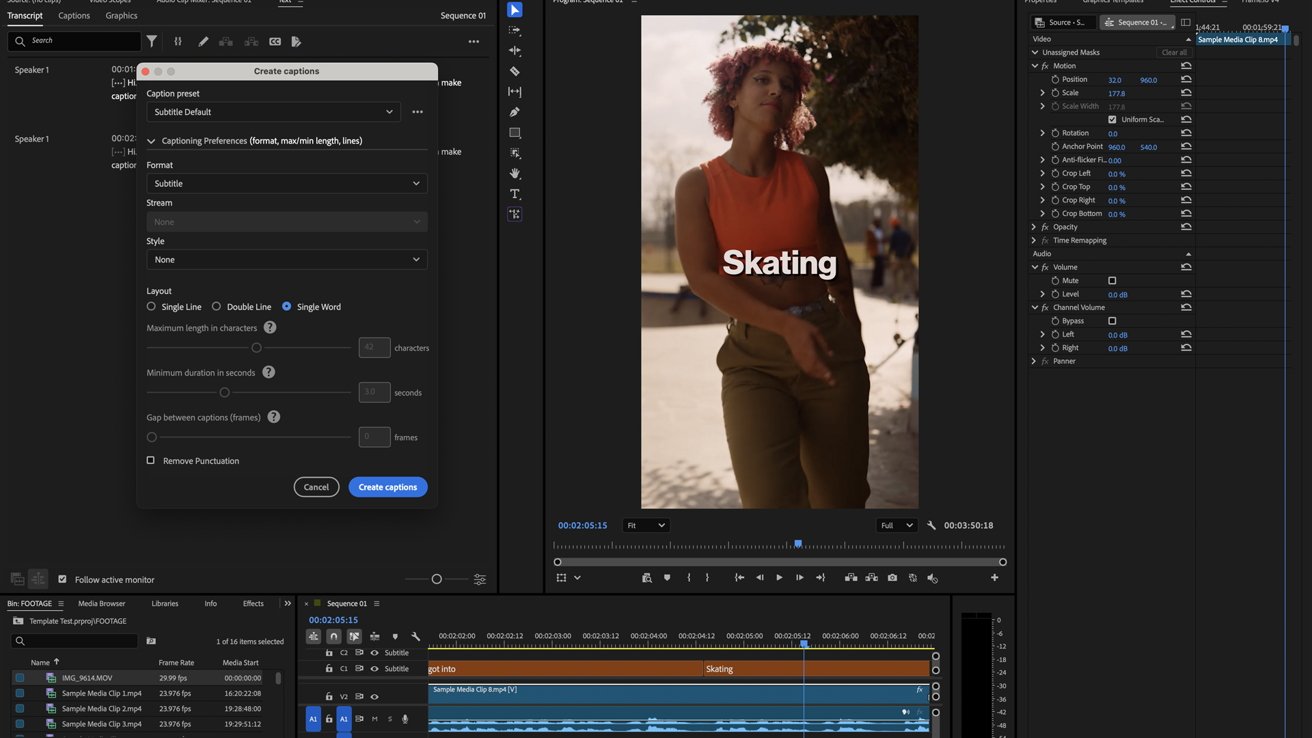Screen dimensions: 1312x738
Task: Open the Style dropdown showing None
Action: (x=287, y=259)
